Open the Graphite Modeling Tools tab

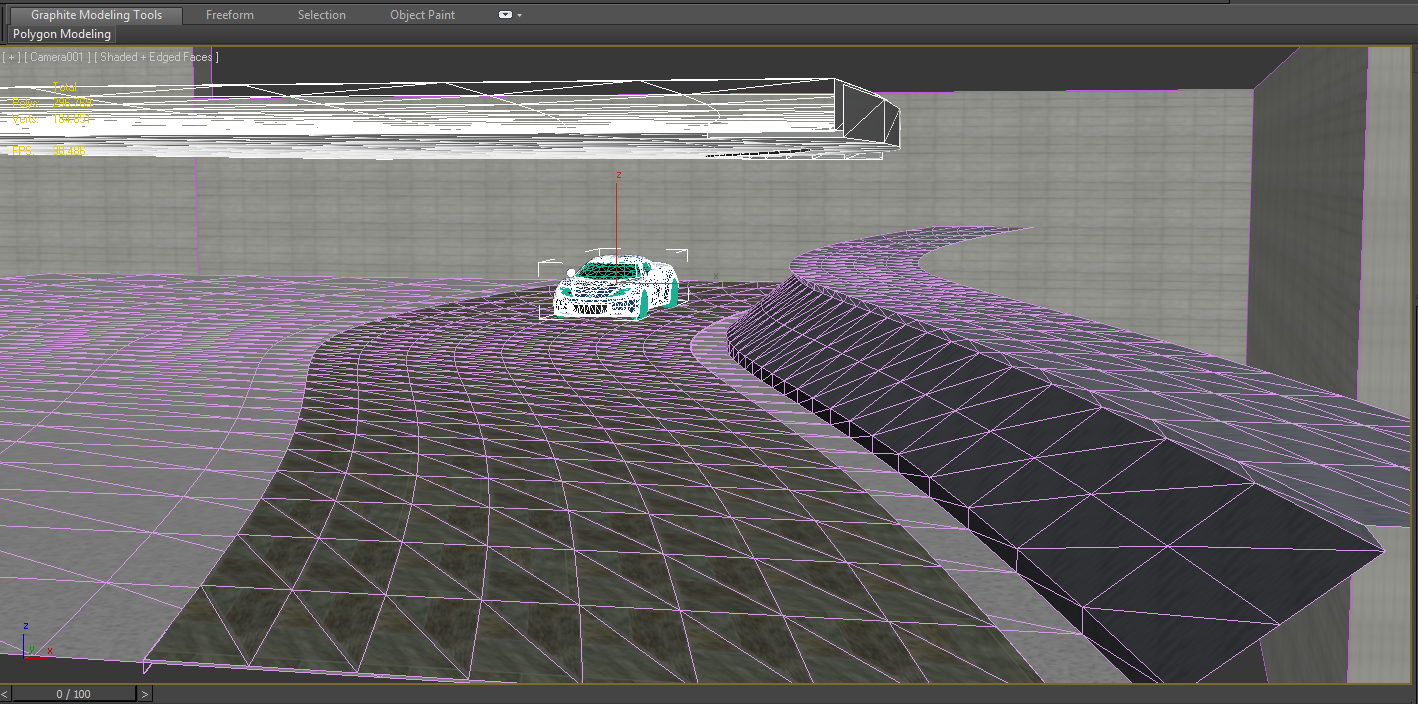[96, 15]
